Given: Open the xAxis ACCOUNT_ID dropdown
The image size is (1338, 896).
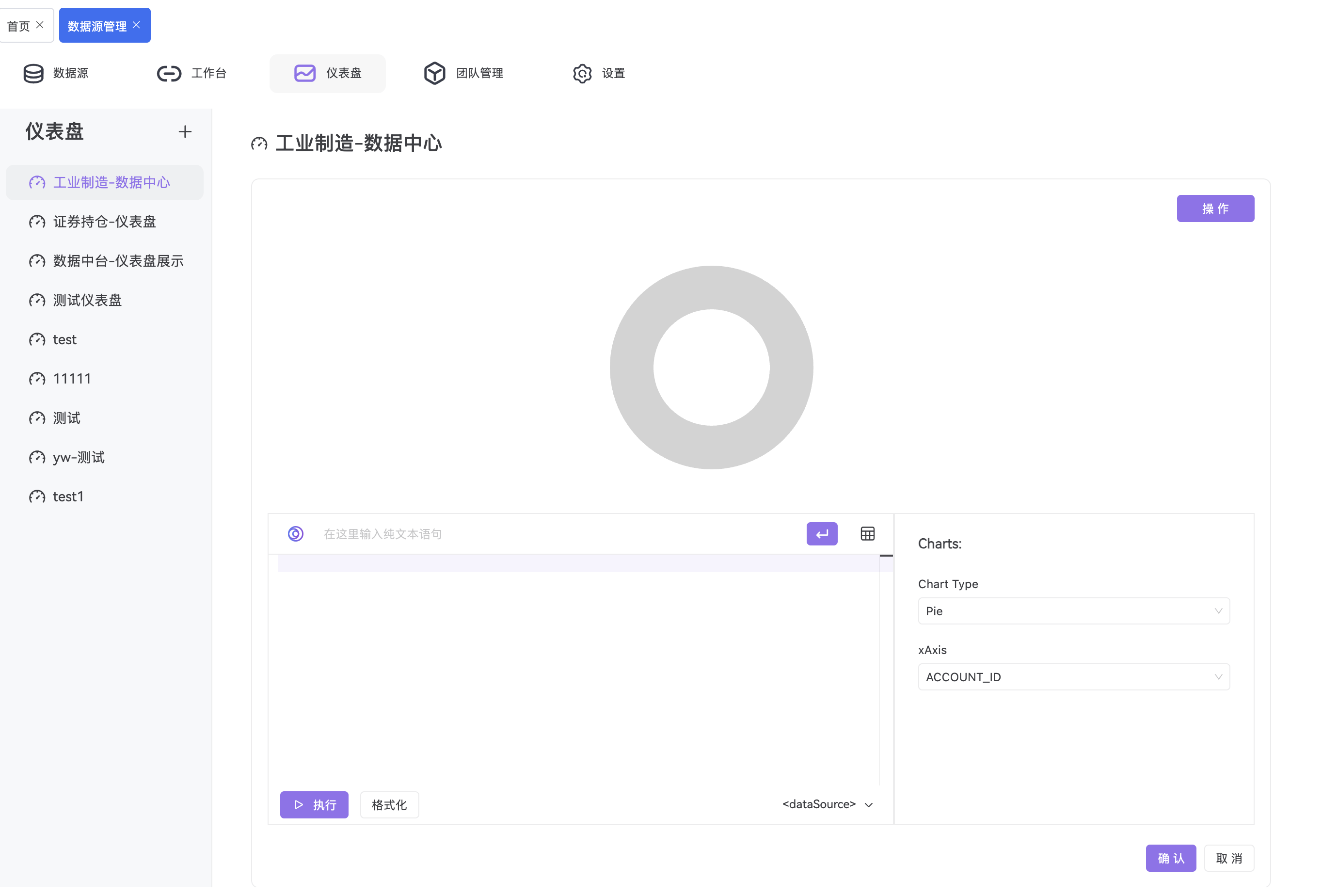Looking at the screenshot, I should 1073,676.
